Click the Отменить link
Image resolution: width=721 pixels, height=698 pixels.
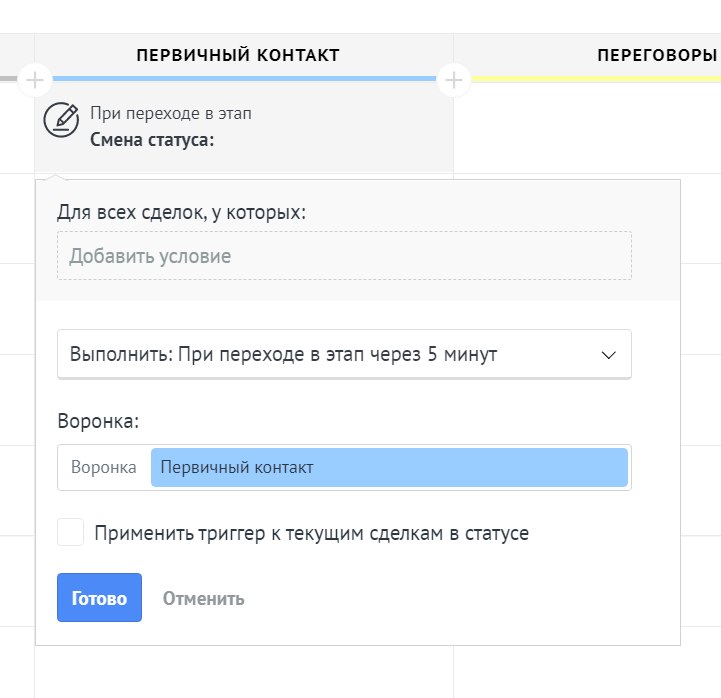(x=203, y=598)
